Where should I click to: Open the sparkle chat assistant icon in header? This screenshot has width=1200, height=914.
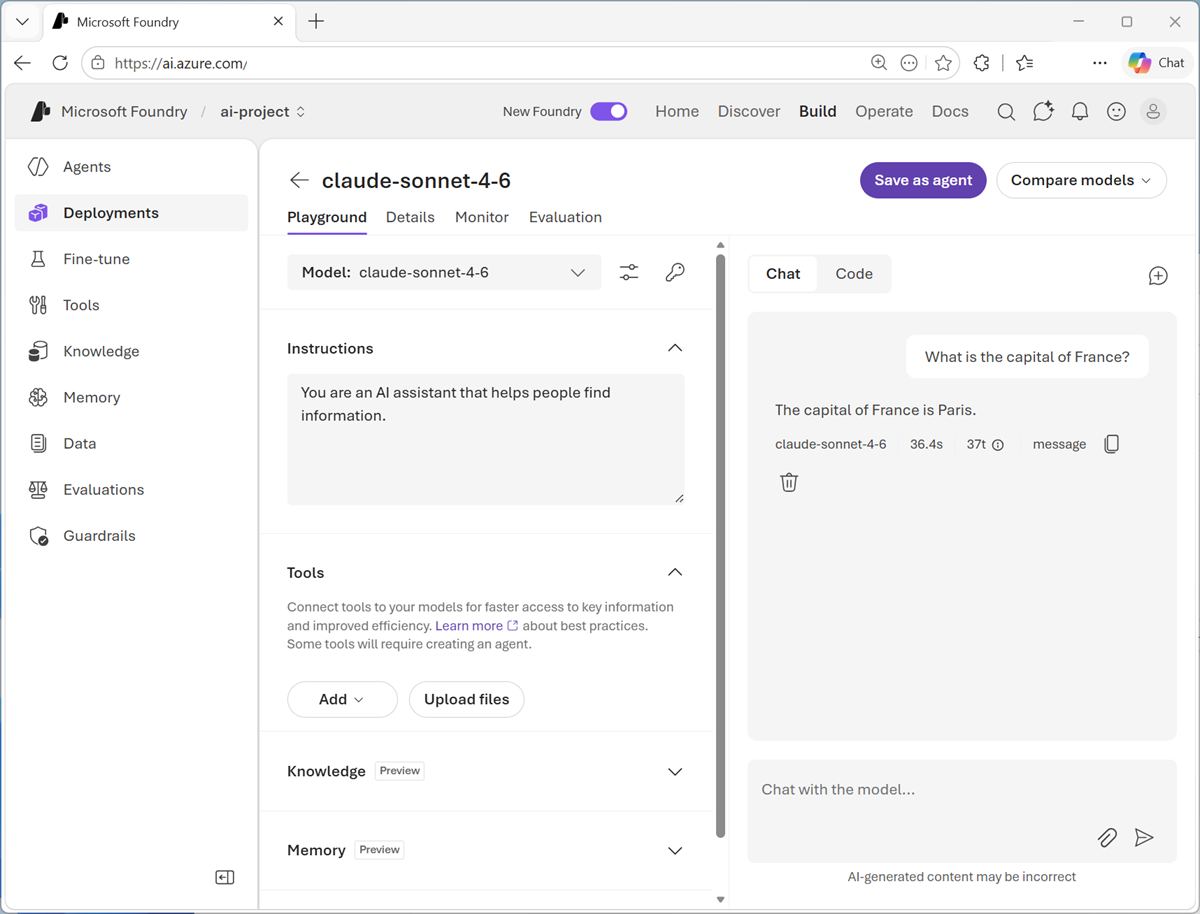tap(1043, 112)
